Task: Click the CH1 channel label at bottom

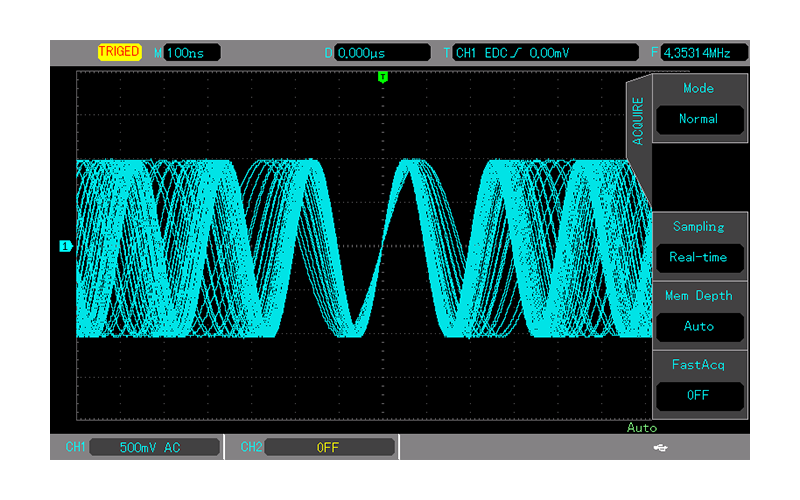Action: point(76,447)
